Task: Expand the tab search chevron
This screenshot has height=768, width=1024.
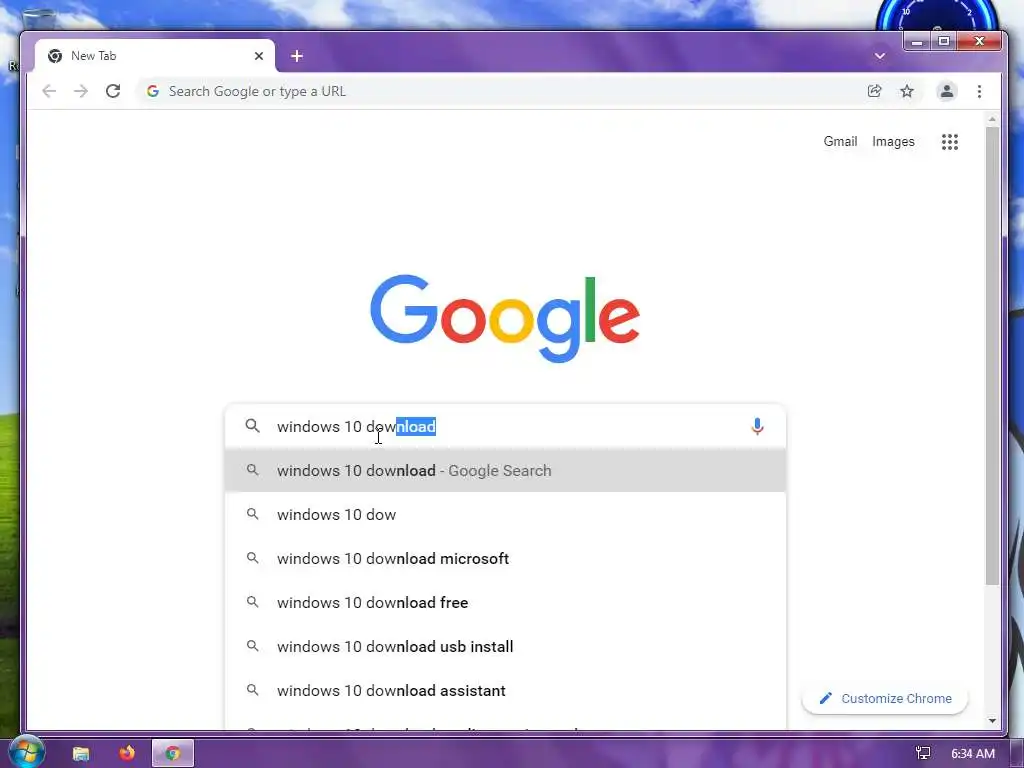Action: pyautogui.click(x=880, y=56)
